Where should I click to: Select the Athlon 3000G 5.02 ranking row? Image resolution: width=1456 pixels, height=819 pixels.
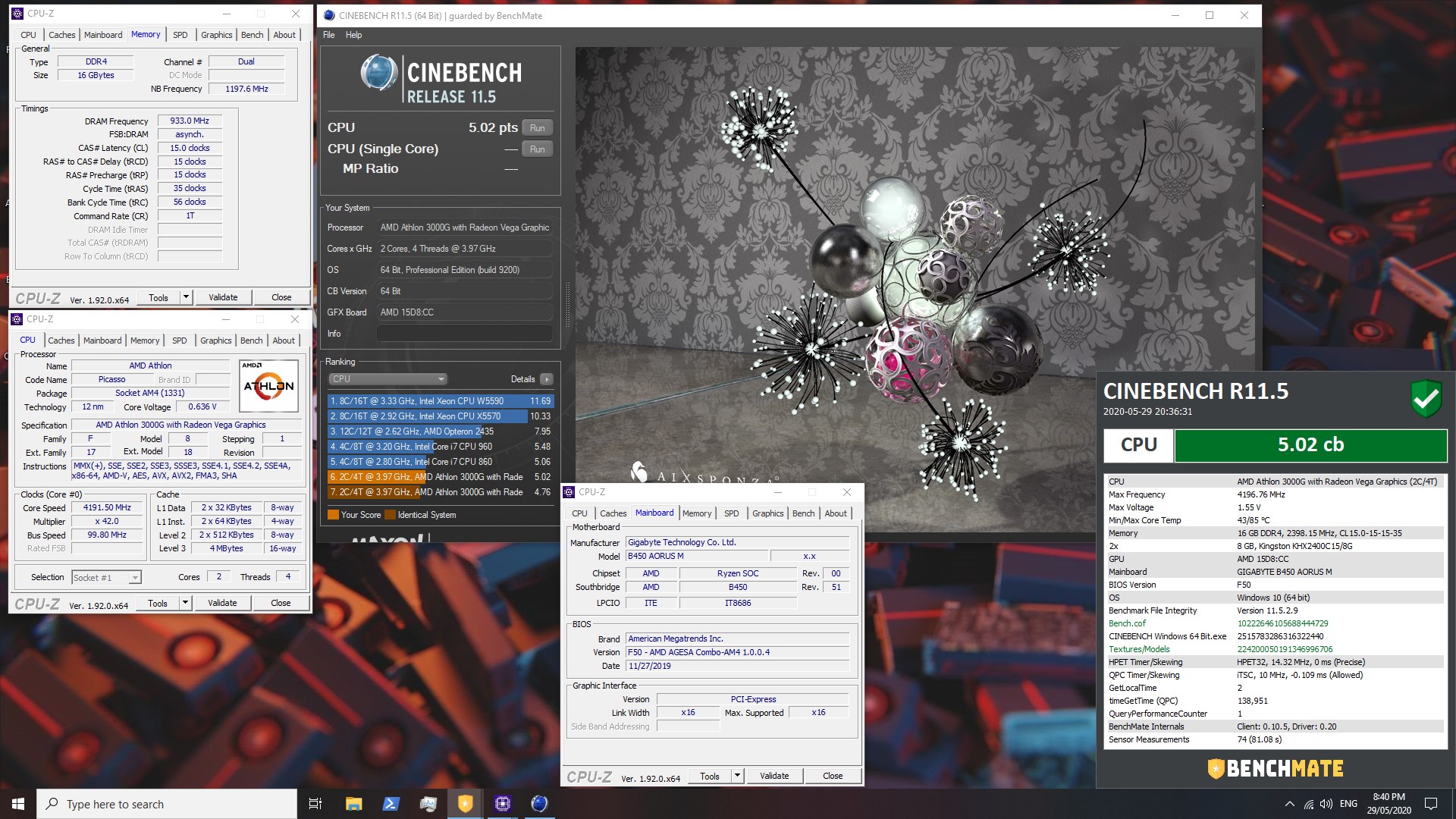click(441, 477)
